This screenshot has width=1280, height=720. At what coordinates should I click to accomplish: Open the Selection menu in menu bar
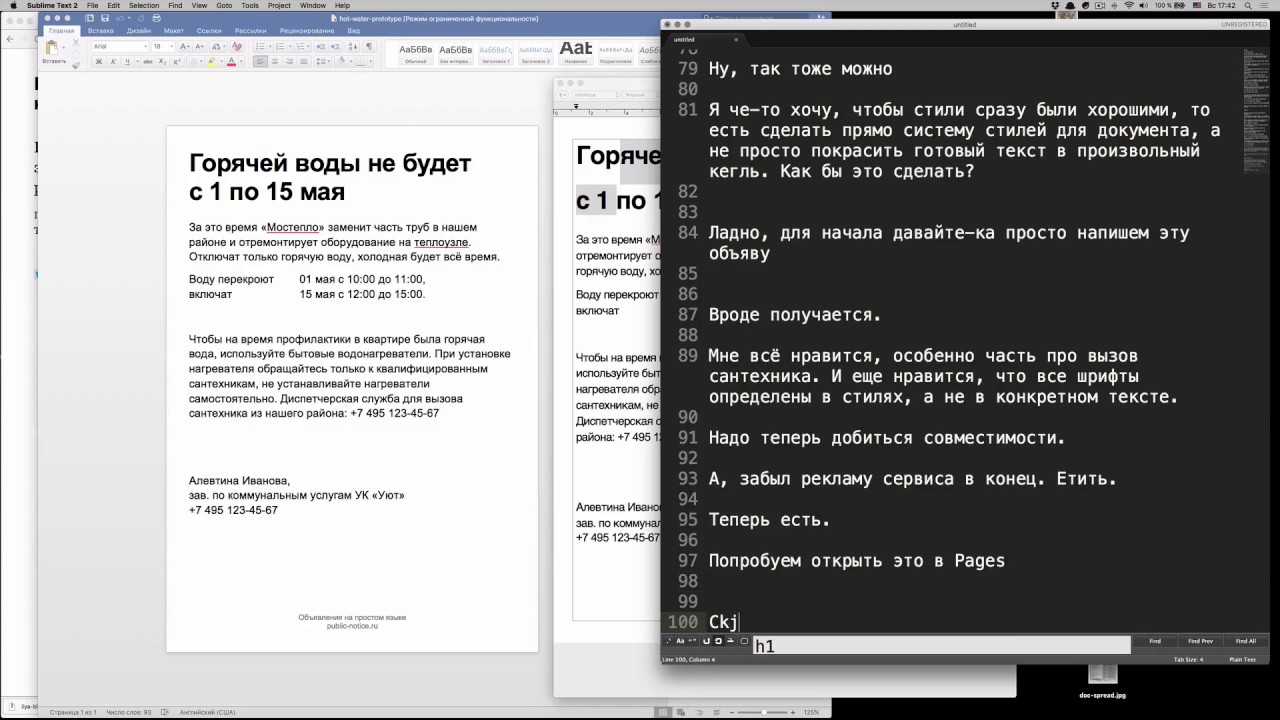tap(144, 5)
